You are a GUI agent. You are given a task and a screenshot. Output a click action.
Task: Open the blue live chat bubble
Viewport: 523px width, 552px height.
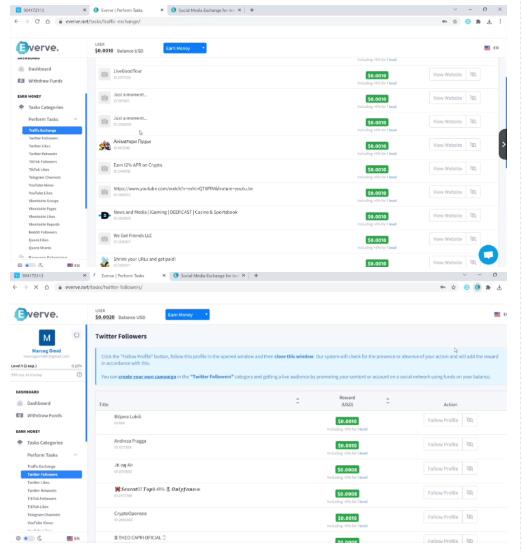(488, 255)
